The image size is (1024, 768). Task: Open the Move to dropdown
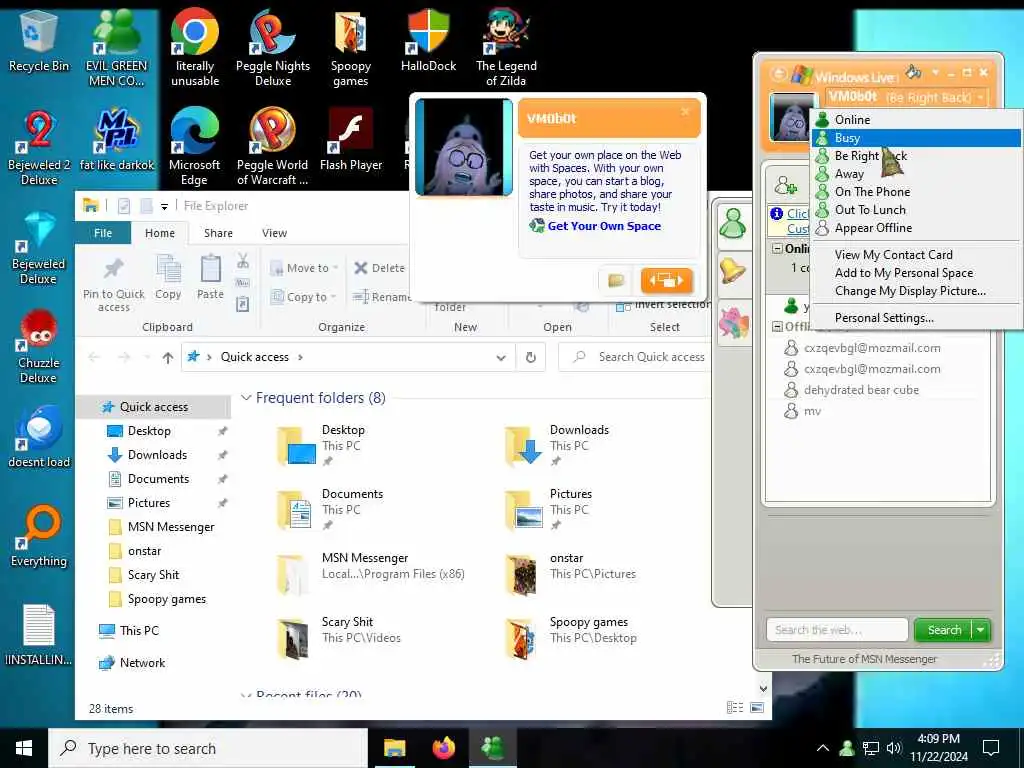304,268
